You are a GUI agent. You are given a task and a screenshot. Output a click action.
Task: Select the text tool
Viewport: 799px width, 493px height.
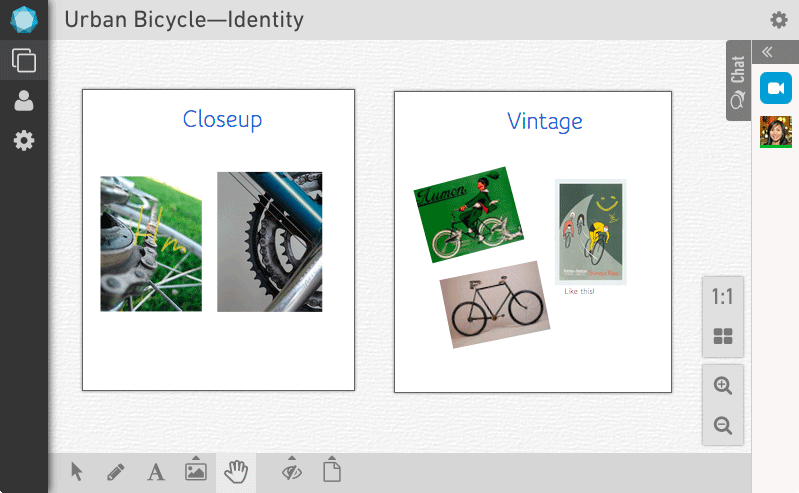point(156,472)
